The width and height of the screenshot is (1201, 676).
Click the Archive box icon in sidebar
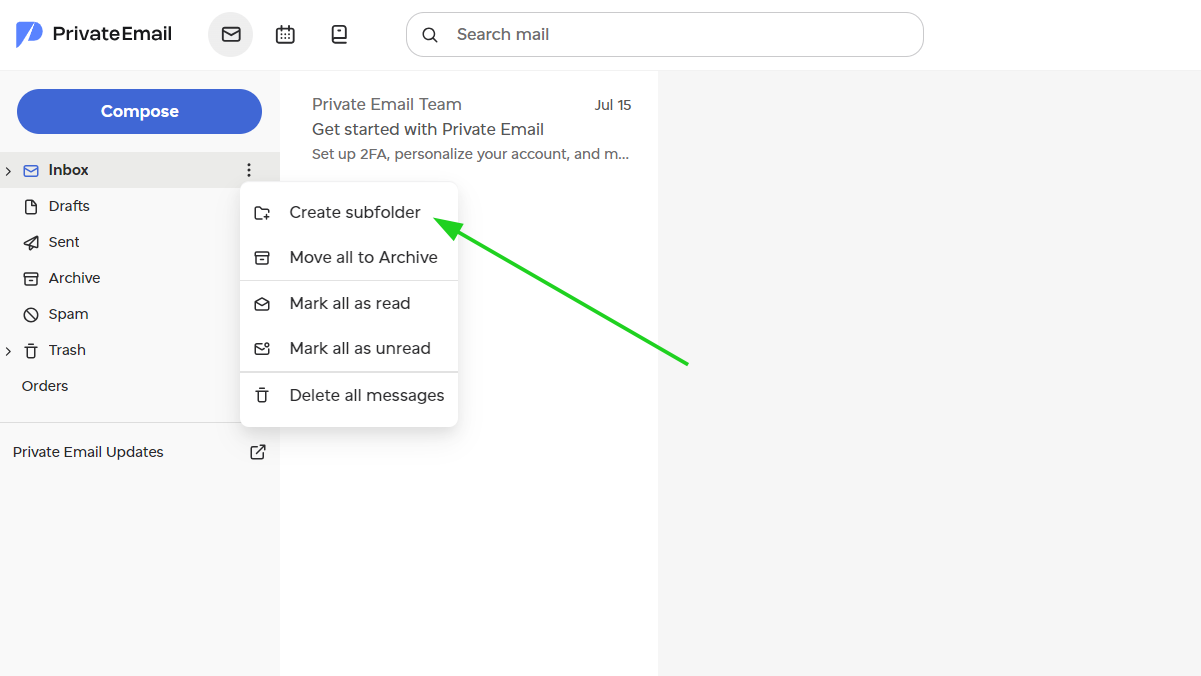(x=31, y=278)
